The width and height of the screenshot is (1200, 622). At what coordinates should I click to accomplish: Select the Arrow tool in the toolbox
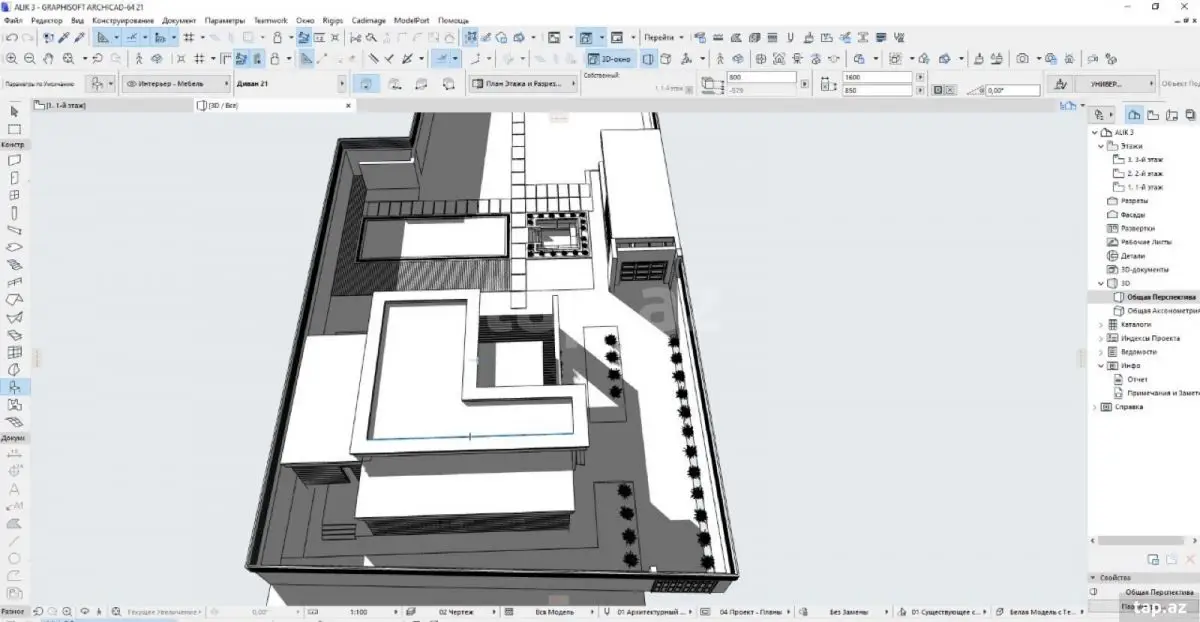click(14, 113)
